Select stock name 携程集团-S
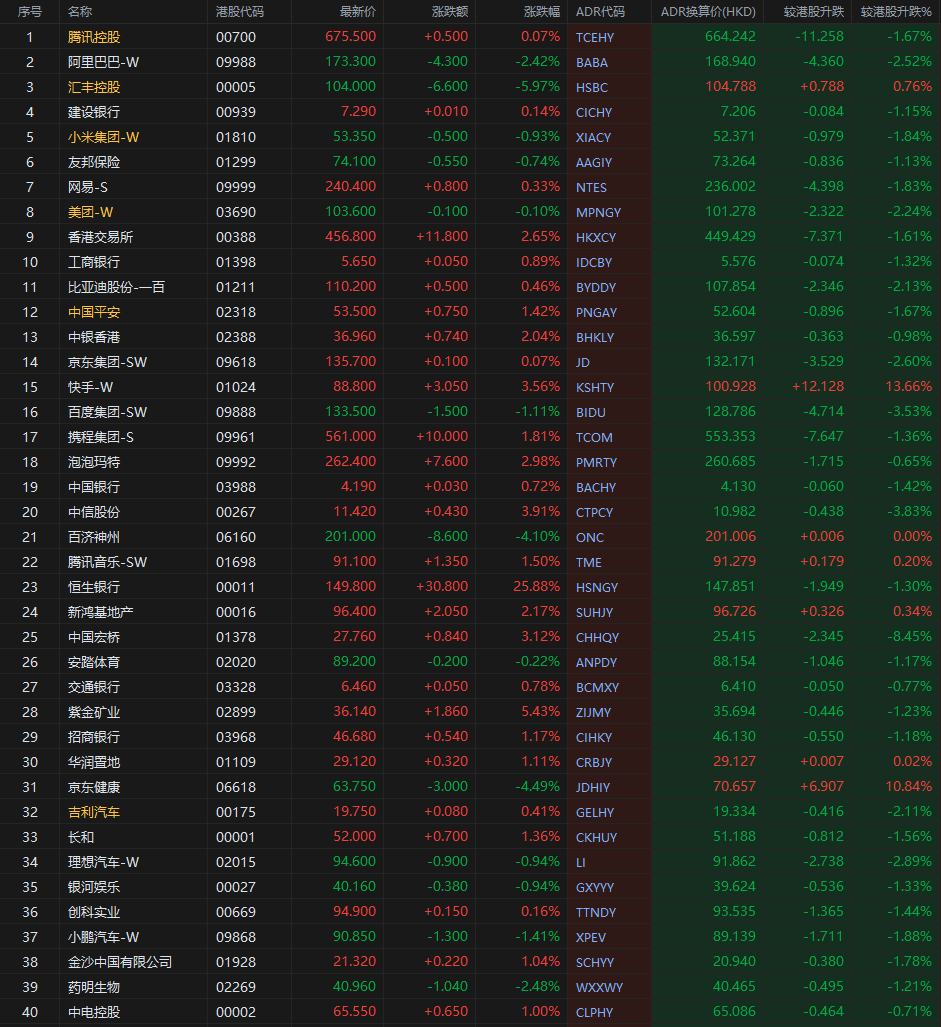This screenshot has height=1027, width=941. (x=101, y=437)
